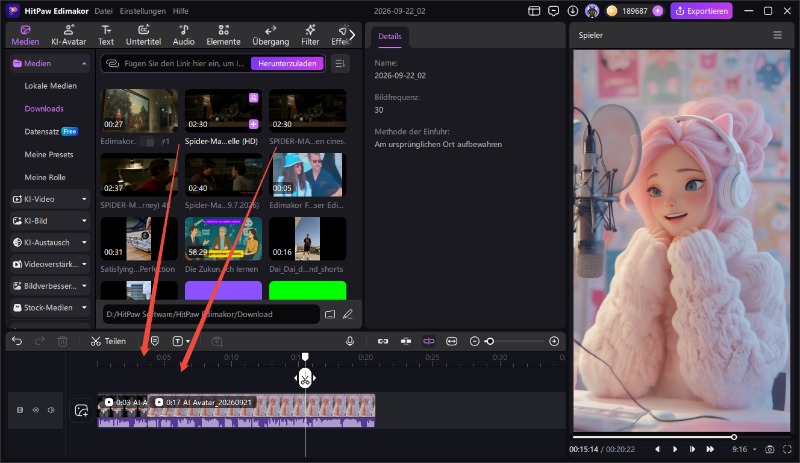Screen dimensions: 800x463
Task: Zoom out the timeline with minus
Action: (x=474, y=341)
